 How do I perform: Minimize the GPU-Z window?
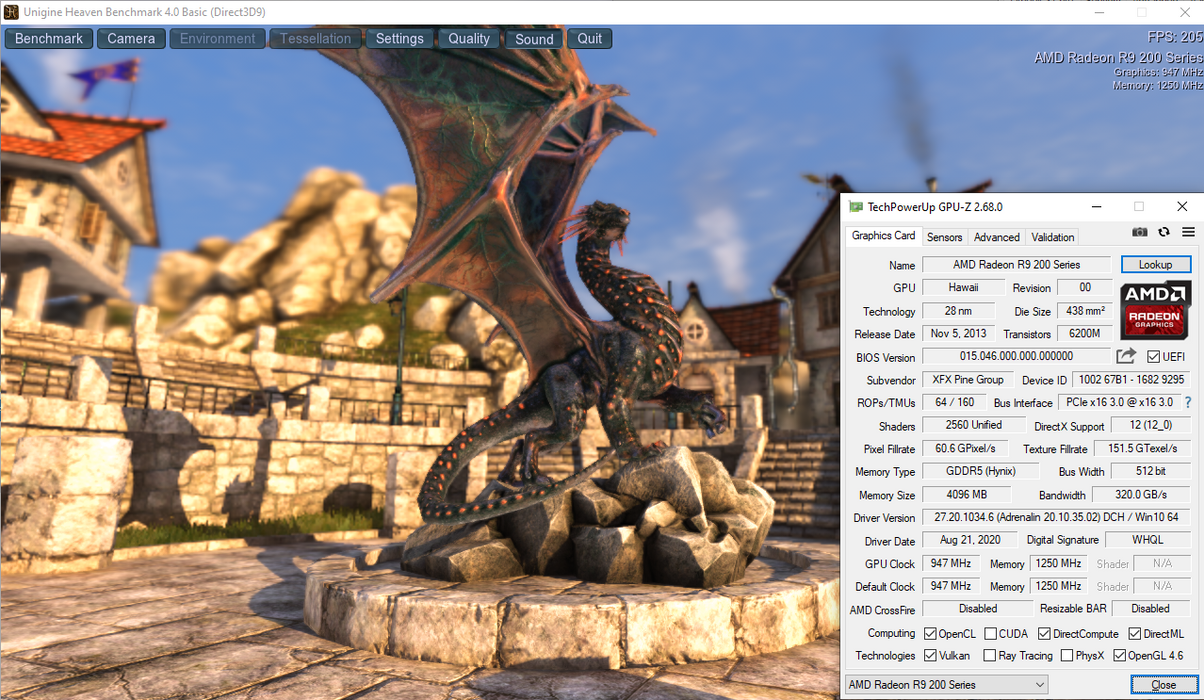1095,207
